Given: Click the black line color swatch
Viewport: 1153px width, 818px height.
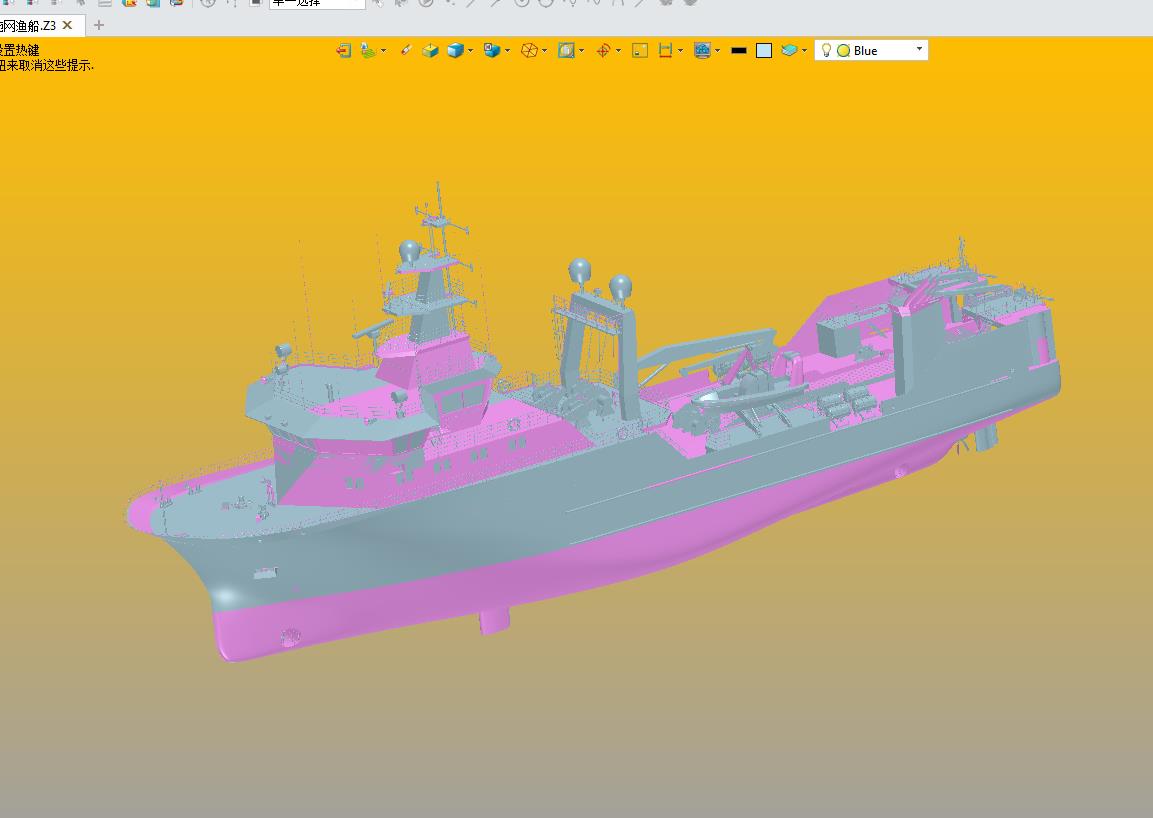Looking at the screenshot, I should coord(739,51).
